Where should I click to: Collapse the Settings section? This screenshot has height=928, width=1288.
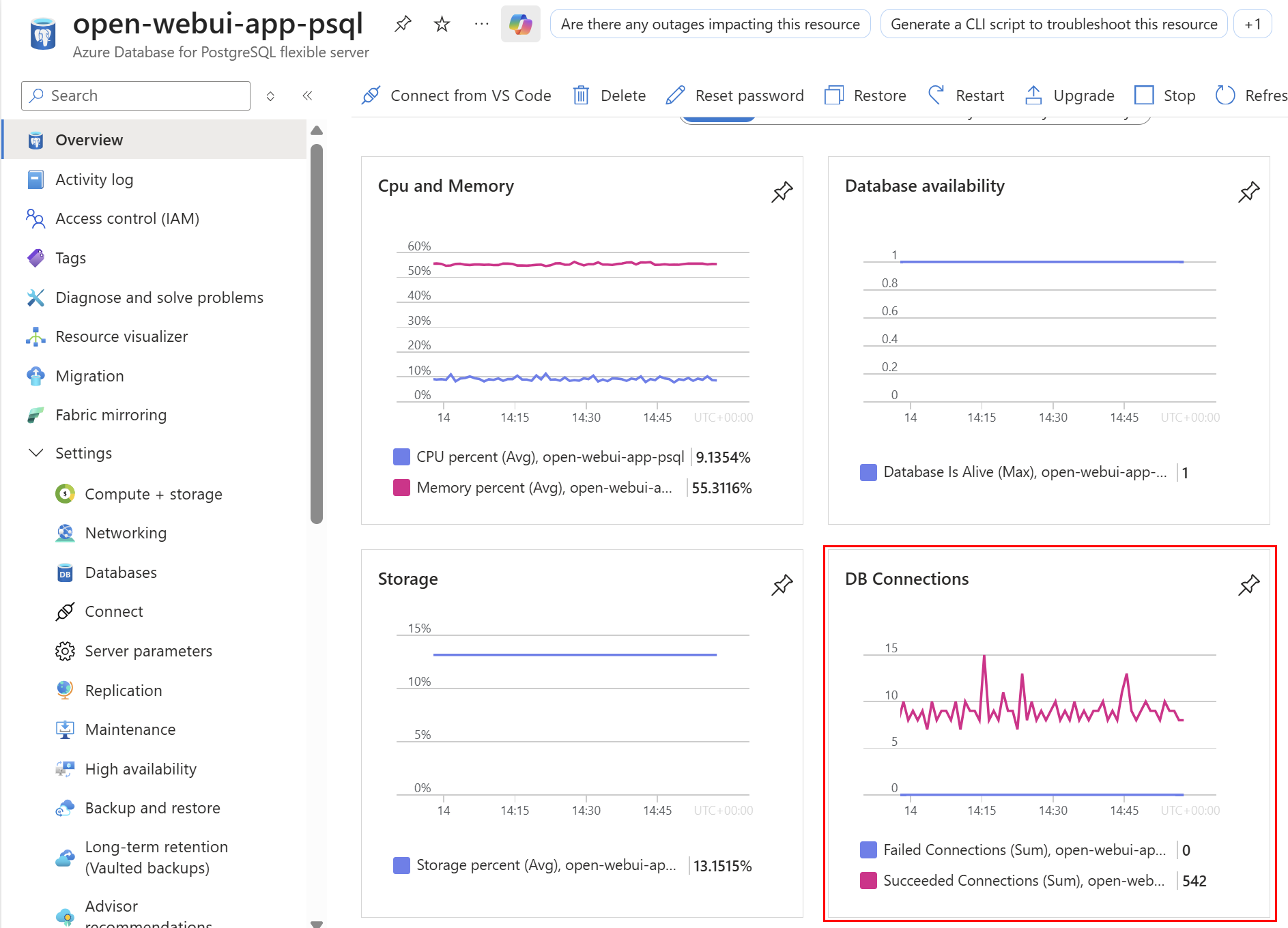(36, 453)
